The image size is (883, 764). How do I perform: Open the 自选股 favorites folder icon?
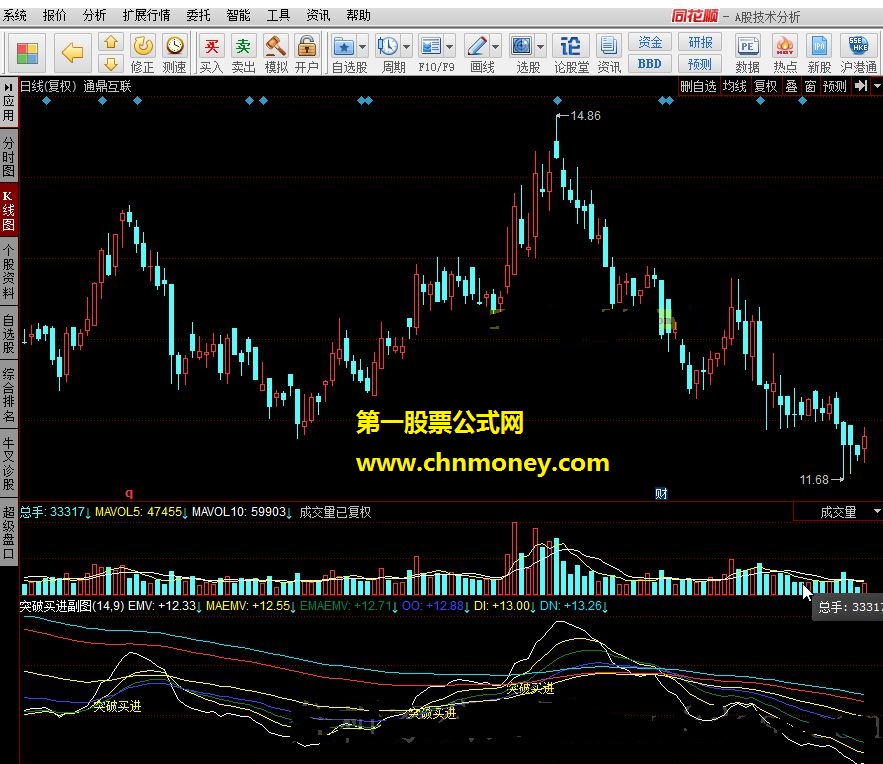pos(344,46)
